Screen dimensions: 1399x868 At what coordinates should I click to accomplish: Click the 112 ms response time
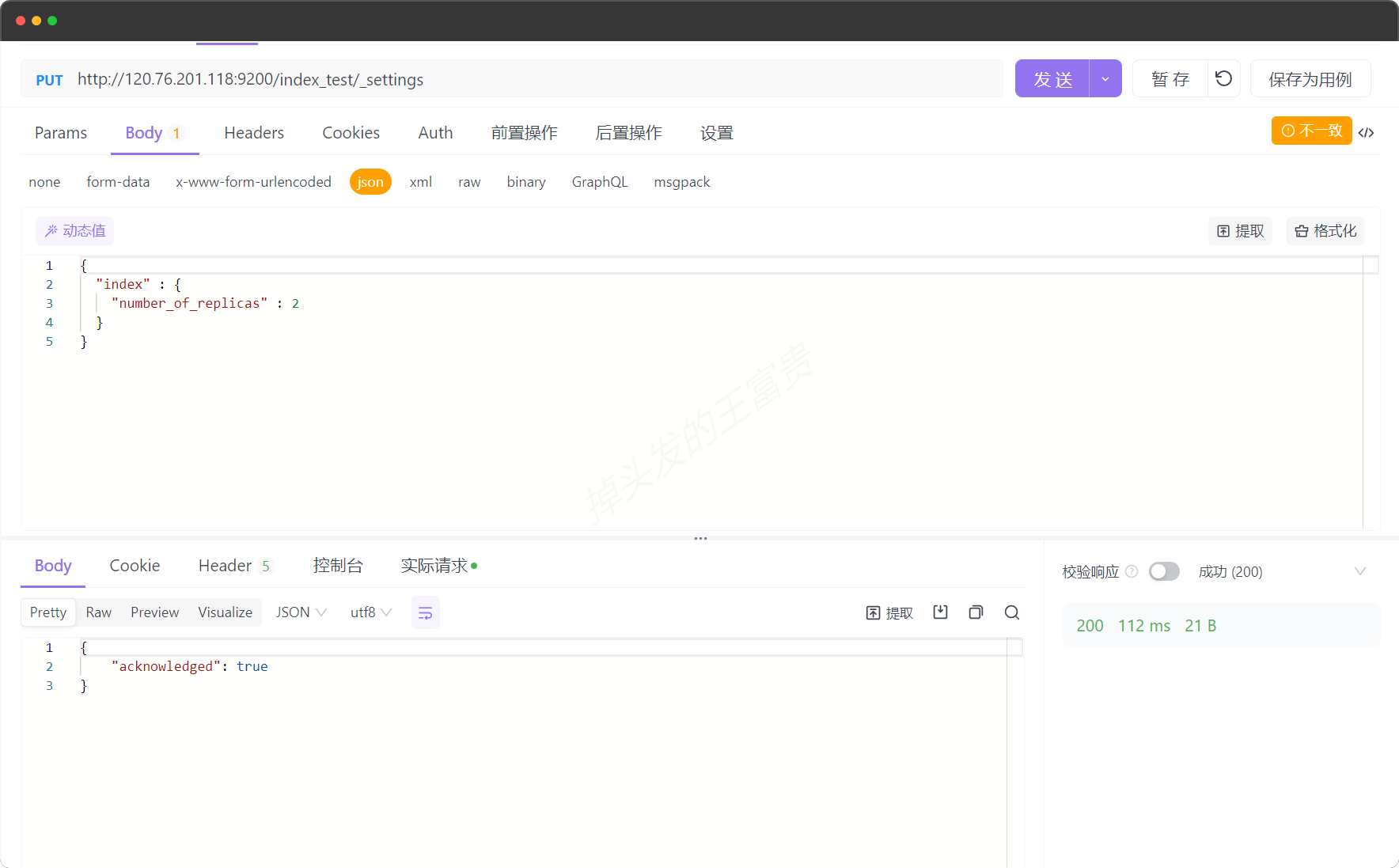(x=1144, y=626)
